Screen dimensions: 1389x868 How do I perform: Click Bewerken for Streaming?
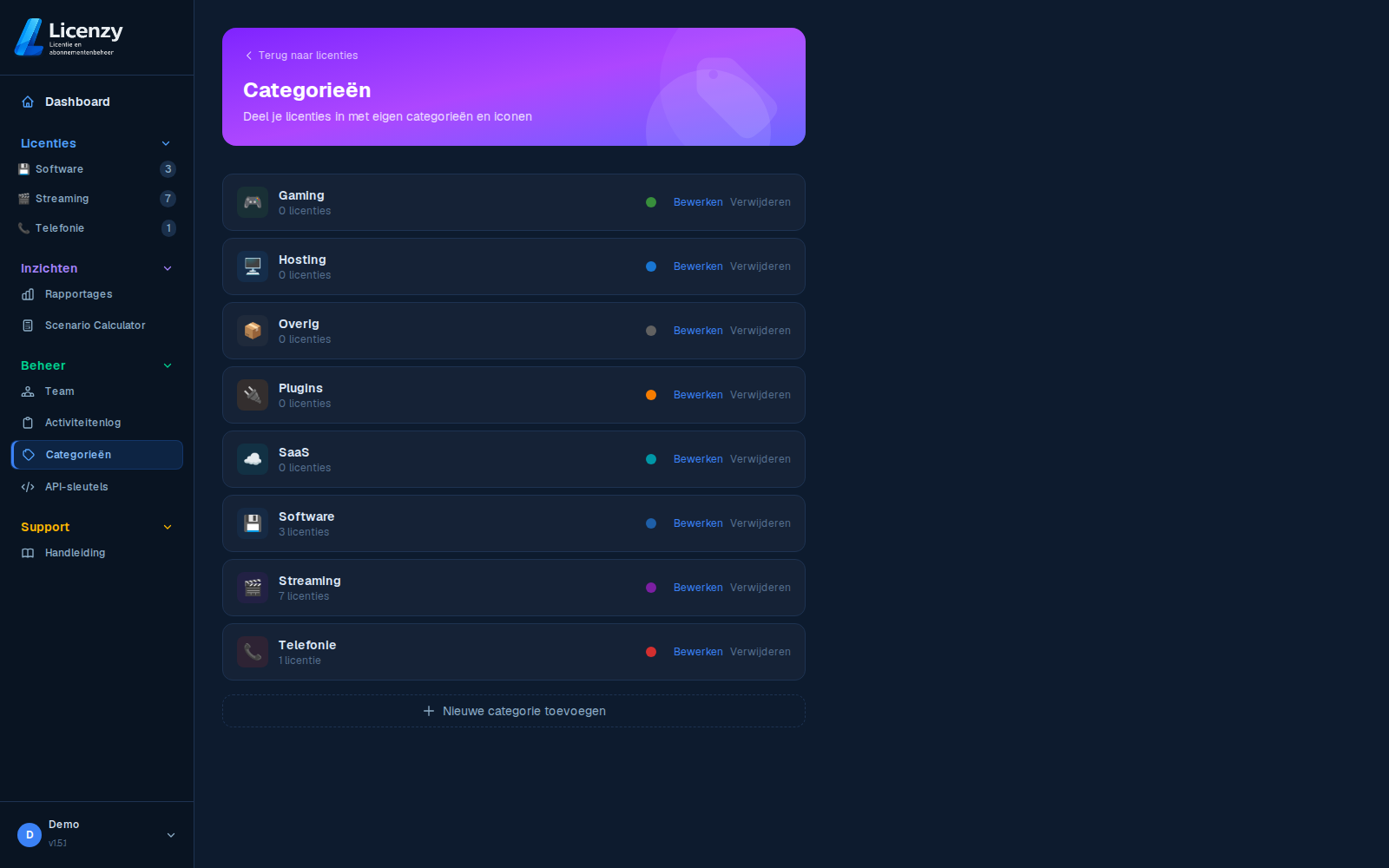click(x=698, y=588)
